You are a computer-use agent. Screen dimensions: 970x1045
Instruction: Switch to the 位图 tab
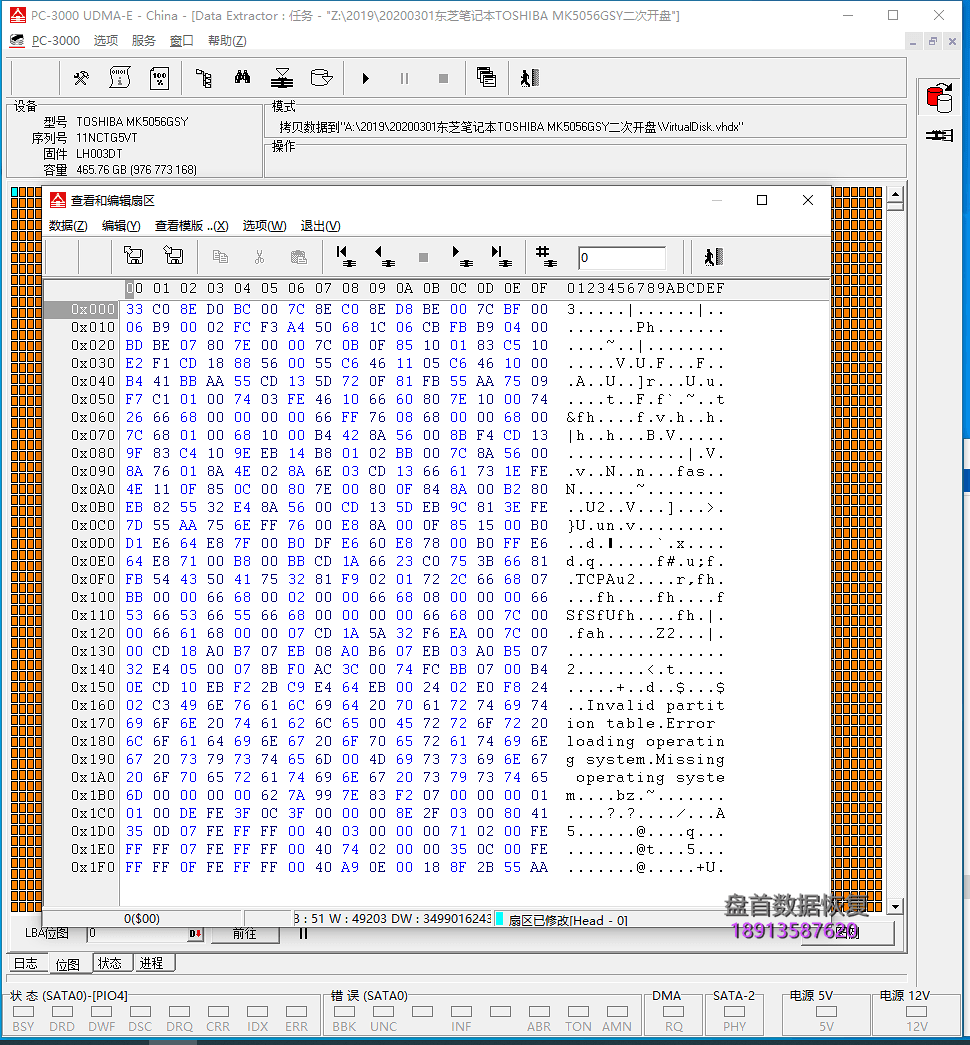point(68,964)
